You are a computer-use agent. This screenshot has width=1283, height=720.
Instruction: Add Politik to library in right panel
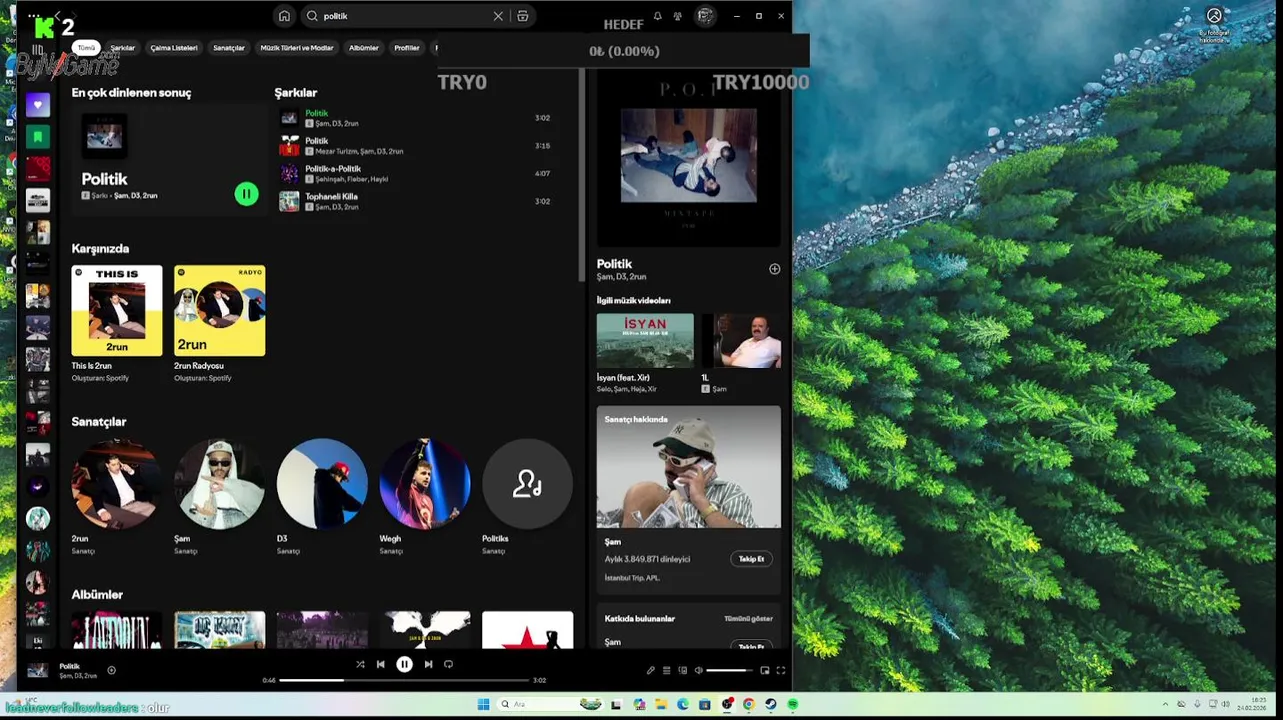(774, 269)
